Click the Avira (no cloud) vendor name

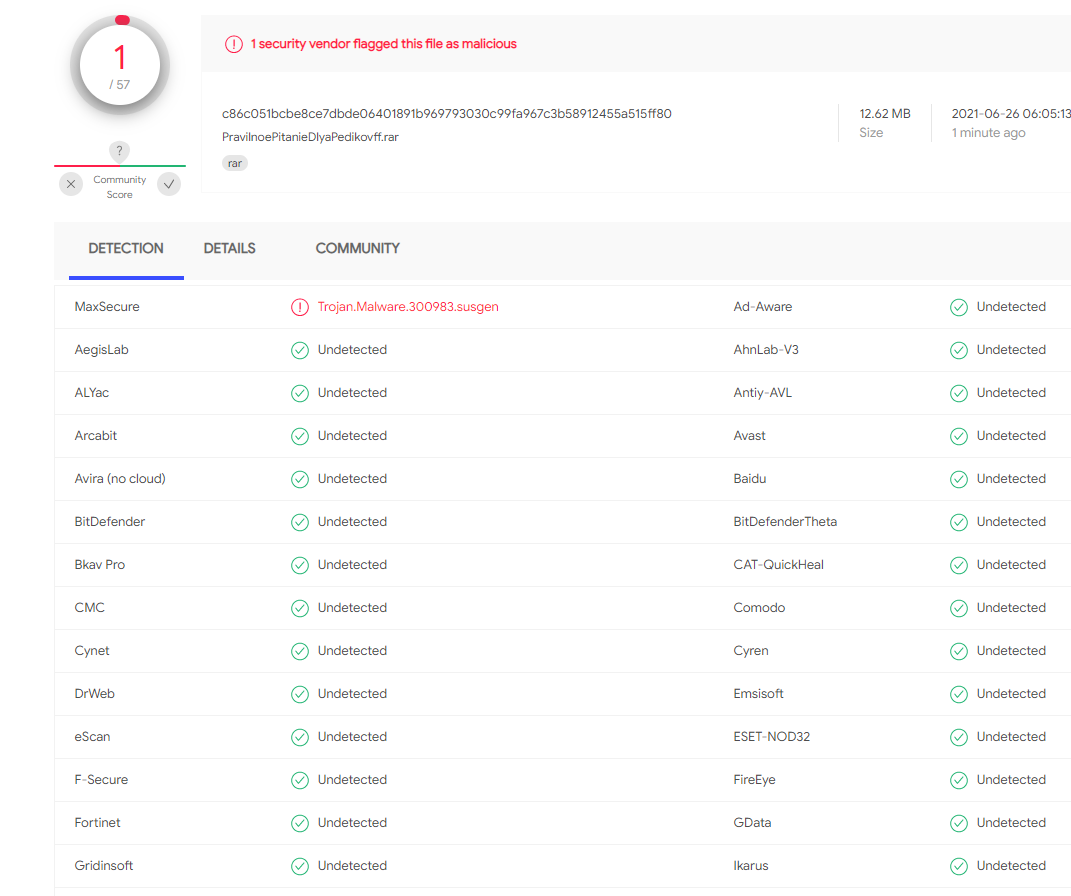[x=120, y=479]
